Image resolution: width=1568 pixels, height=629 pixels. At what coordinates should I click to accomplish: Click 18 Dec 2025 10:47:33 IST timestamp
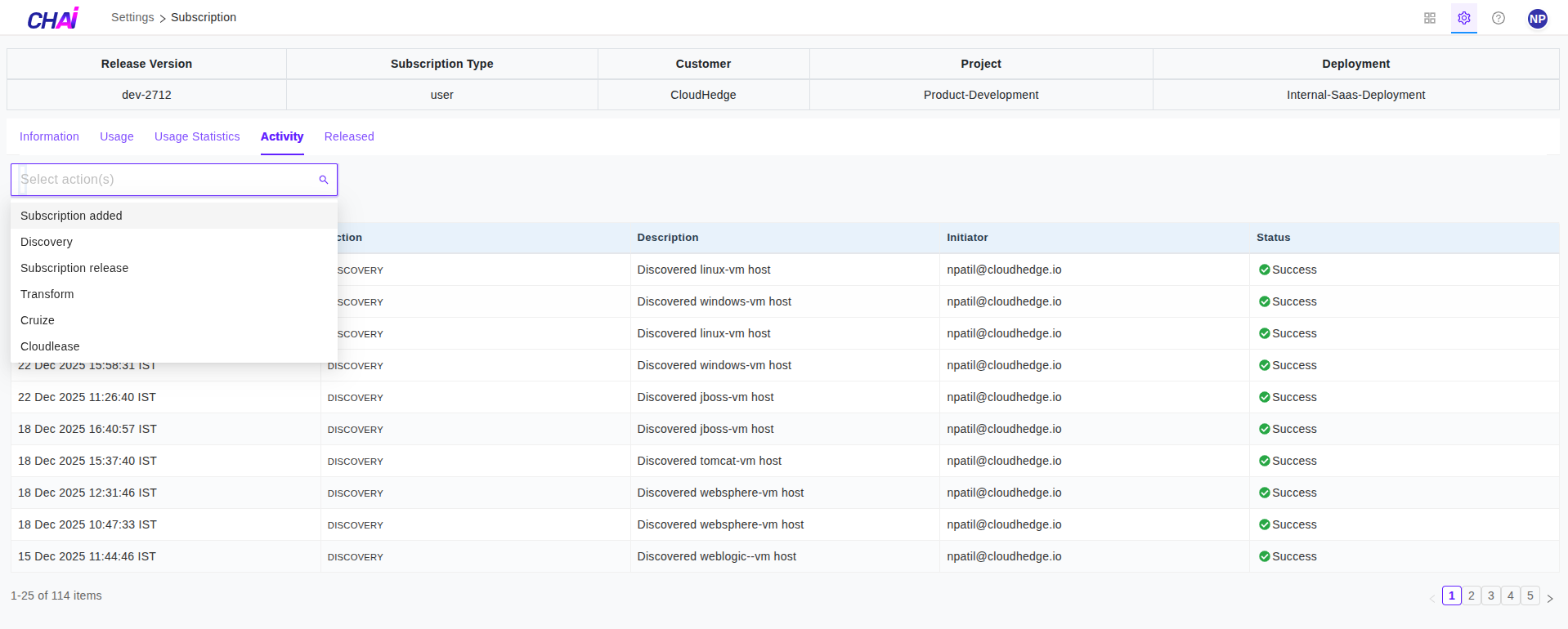pos(87,524)
